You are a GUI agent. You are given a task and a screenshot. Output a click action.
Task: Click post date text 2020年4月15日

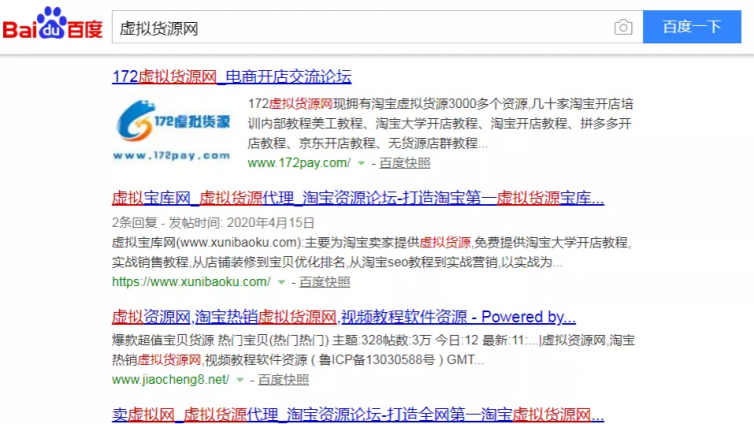tap(270, 223)
